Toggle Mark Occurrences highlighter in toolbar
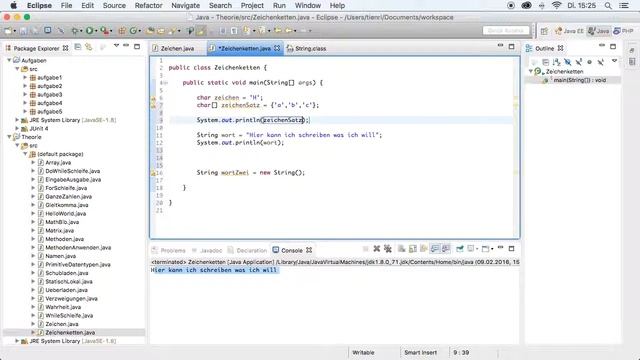640x360 pixels. click(x=201, y=31)
